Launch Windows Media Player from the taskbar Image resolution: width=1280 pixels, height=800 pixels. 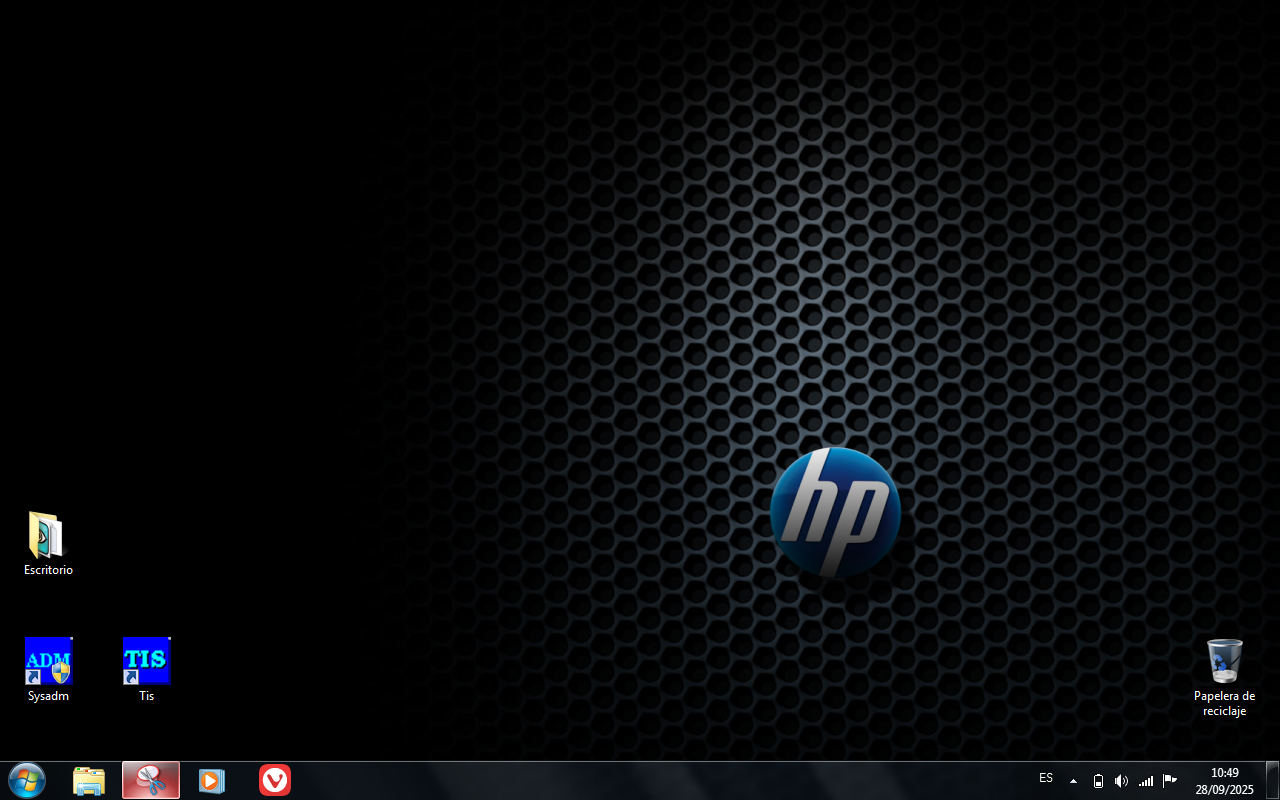coord(212,780)
